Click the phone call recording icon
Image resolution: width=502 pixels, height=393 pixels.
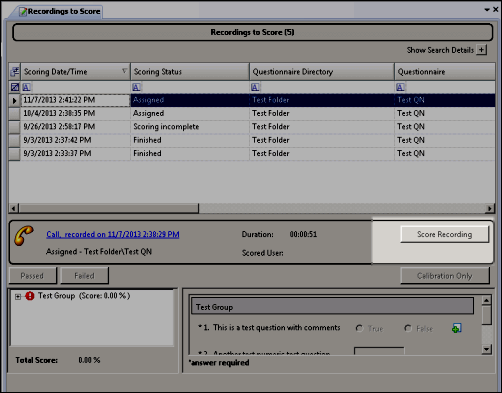pyautogui.click(x=24, y=236)
